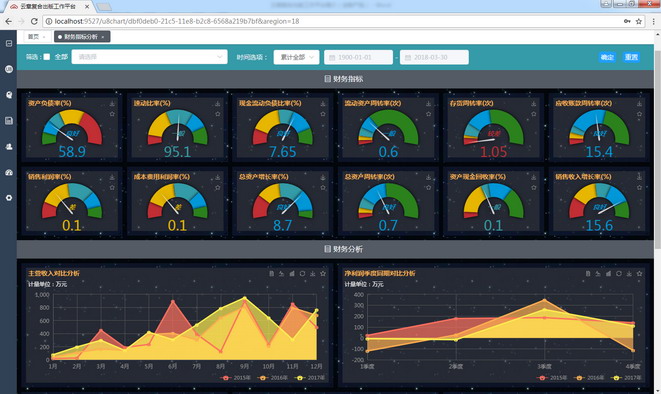
Task: Select the 财务指标分析 tab
Action: point(82,37)
